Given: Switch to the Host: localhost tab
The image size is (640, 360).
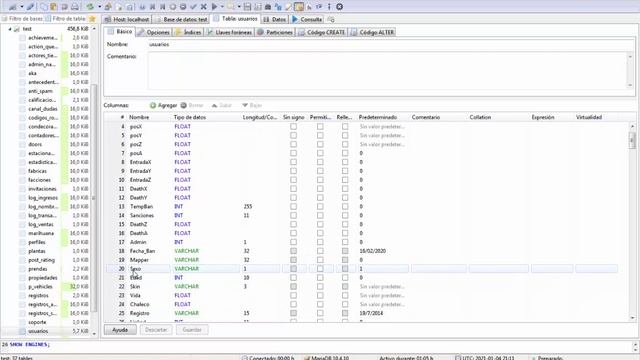Looking at the screenshot, I should (127, 20).
